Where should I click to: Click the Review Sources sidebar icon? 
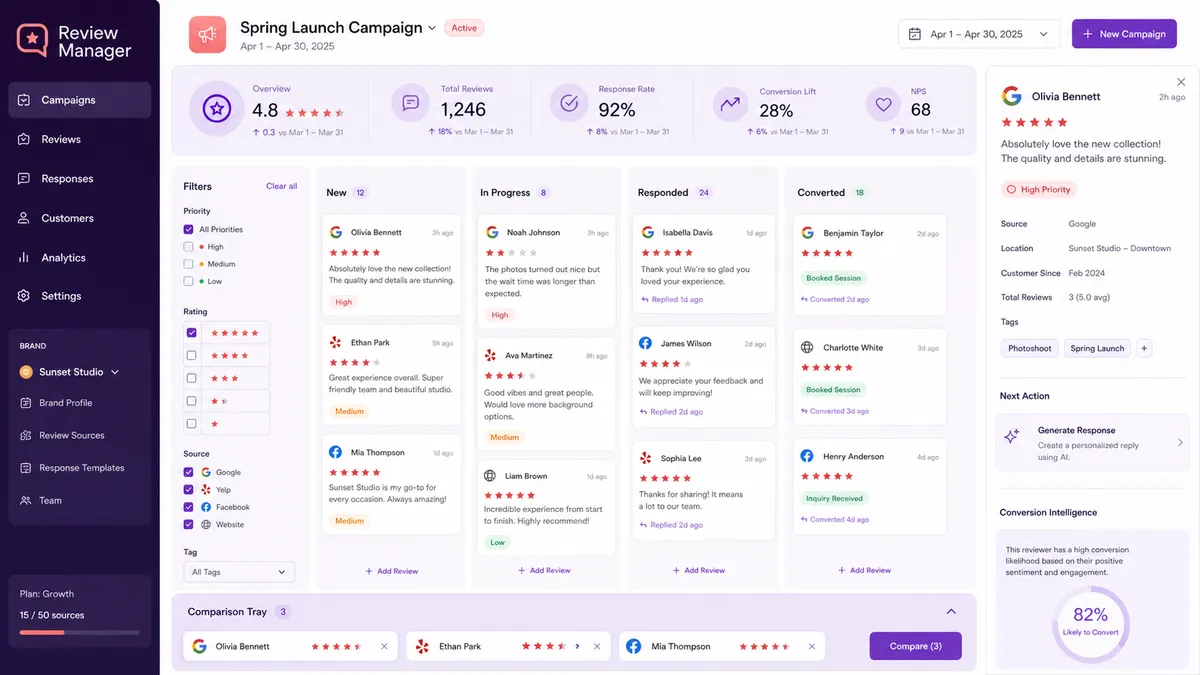[x=25, y=435]
